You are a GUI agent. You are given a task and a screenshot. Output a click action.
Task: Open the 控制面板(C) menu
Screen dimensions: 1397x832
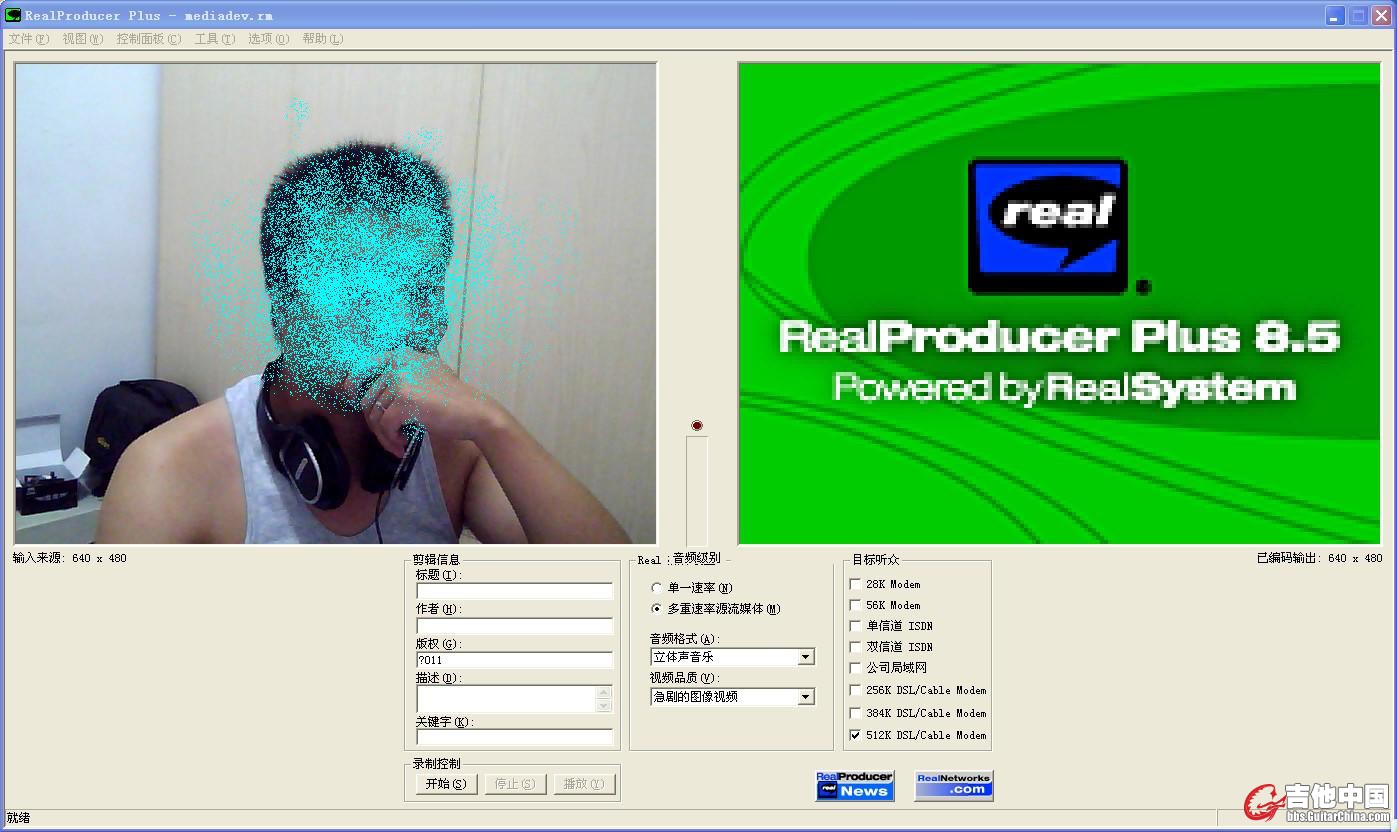click(x=149, y=39)
